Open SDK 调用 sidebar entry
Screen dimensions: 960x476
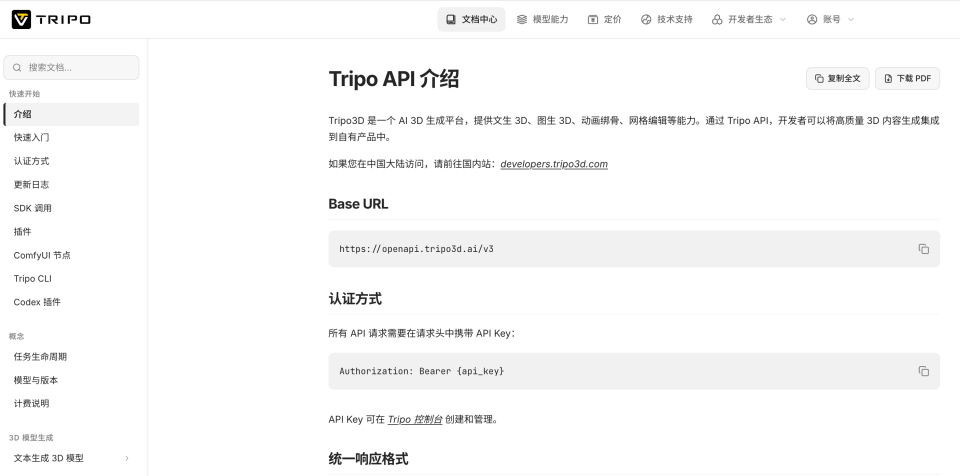72,208
